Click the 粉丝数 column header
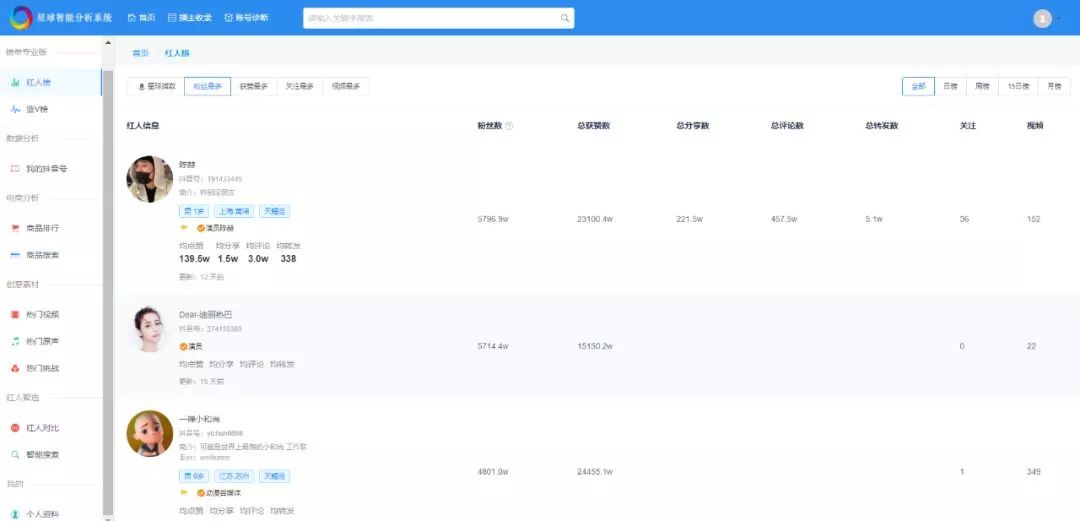The height and width of the screenshot is (521, 1080). pyautogui.click(x=490, y=126)
